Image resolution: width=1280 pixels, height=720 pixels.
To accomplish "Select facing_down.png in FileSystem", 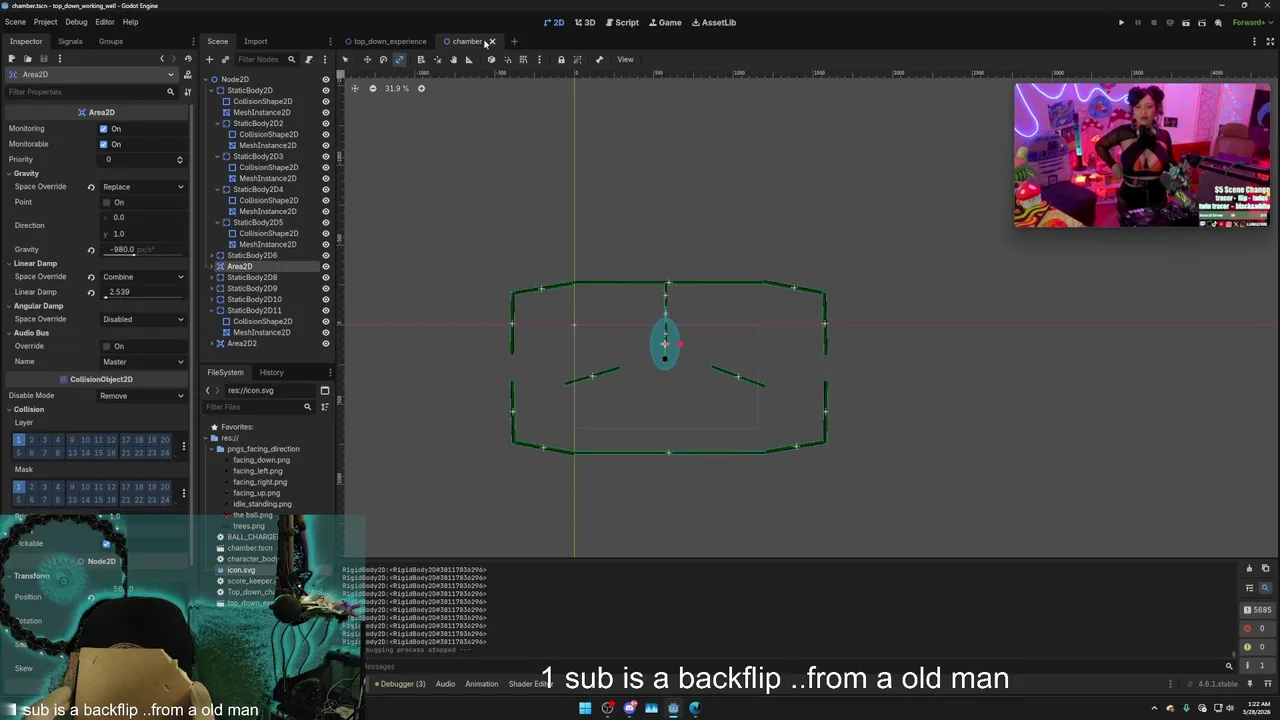I will tap(261, 460).
